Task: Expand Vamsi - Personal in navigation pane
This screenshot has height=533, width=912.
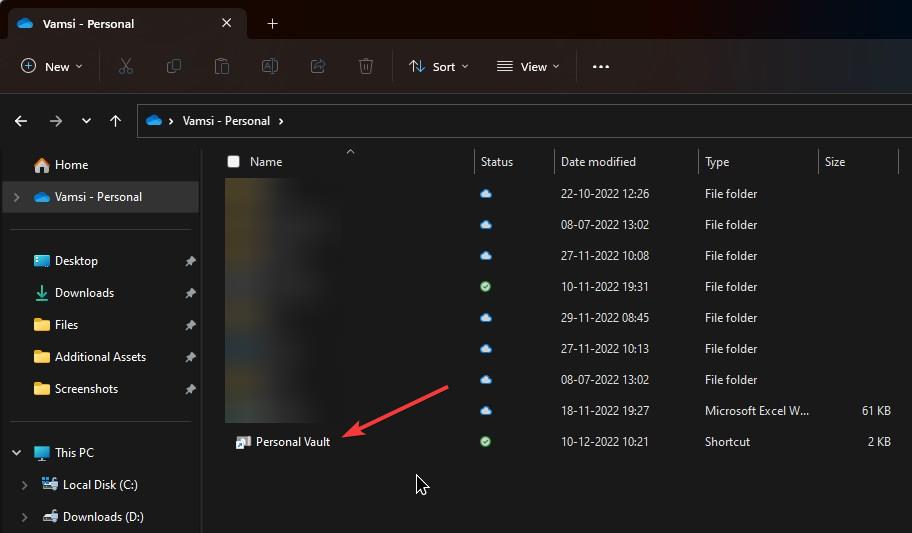Action: 17,197
